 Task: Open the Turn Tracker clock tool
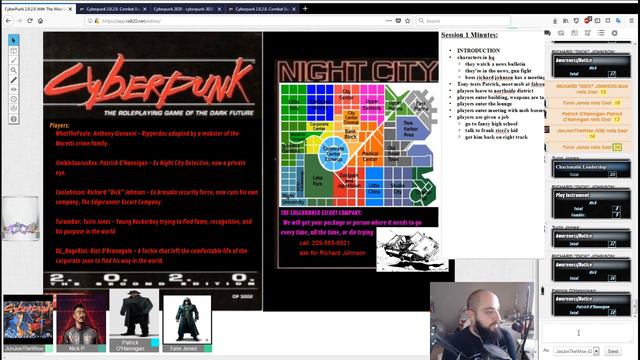13,99
